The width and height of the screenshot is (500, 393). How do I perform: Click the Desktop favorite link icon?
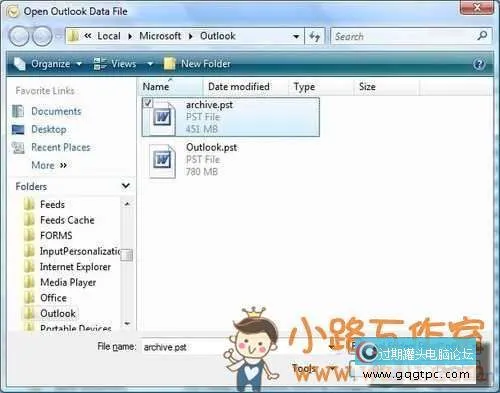tap(18, 130)
